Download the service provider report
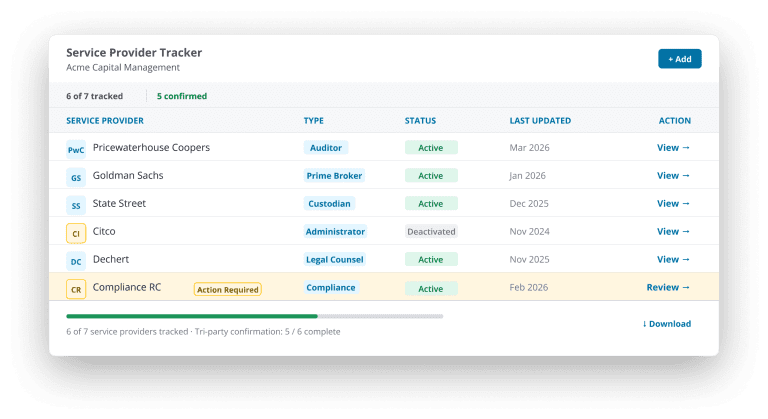 pos(667,324)
